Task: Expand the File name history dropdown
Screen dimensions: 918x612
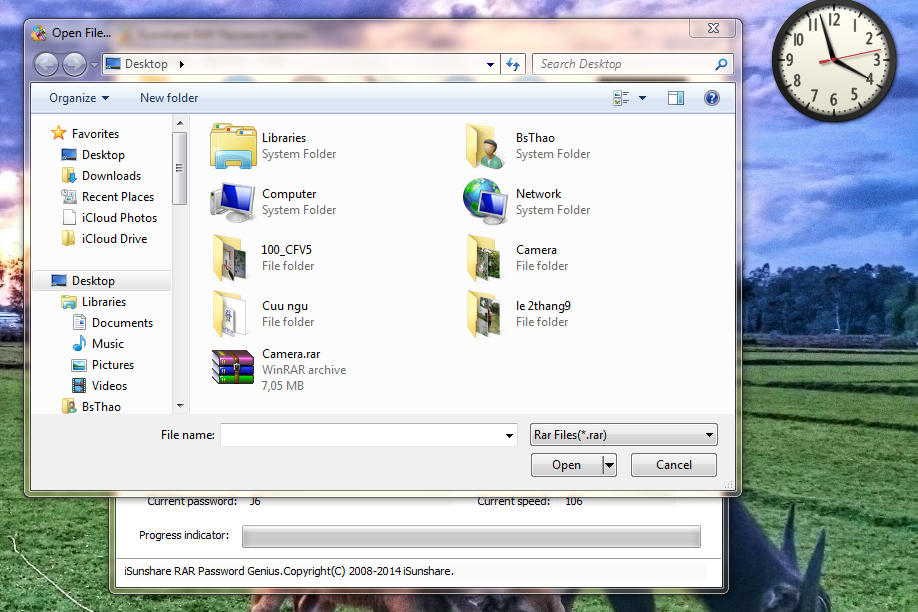Action: pos(509,436)
